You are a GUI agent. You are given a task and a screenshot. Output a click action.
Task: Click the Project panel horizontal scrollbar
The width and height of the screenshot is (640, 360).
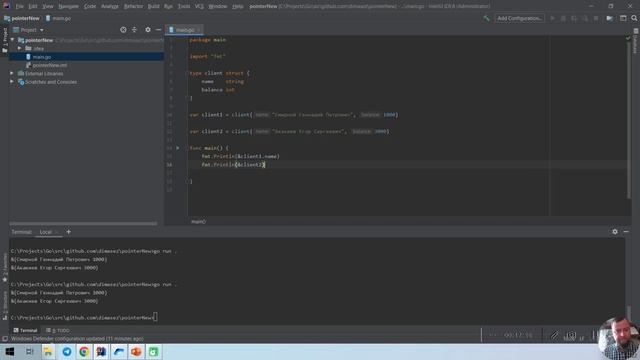83,223
